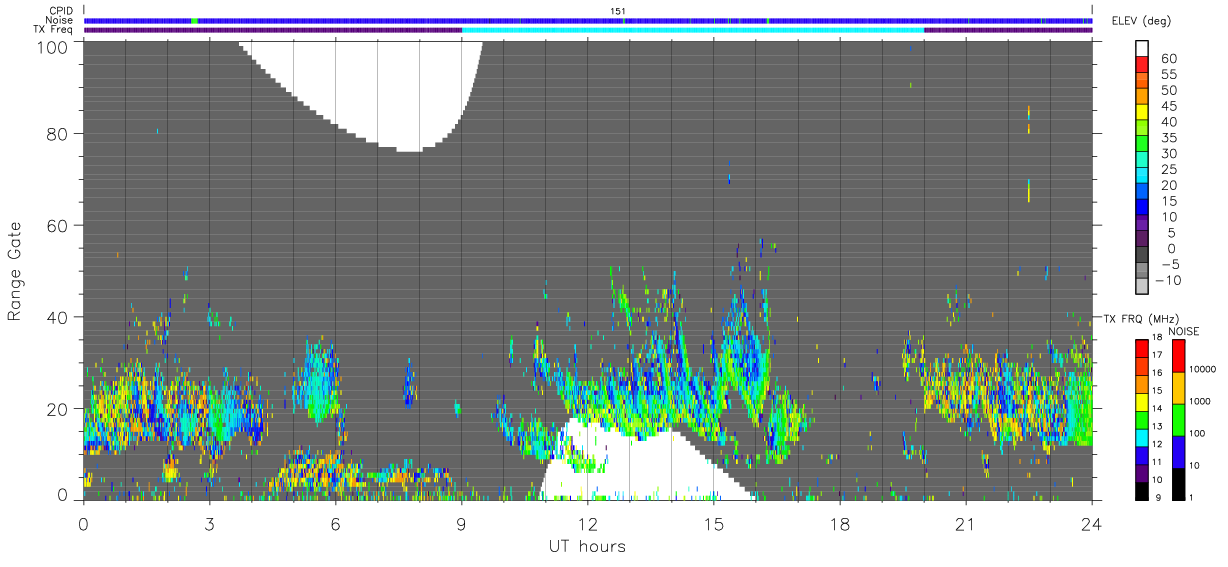Click the black 9–10 swatch in TX FRQ colorbar
Image resolution: width=1228 pixels, height=567 pixels.
[x=1141, y=490]
